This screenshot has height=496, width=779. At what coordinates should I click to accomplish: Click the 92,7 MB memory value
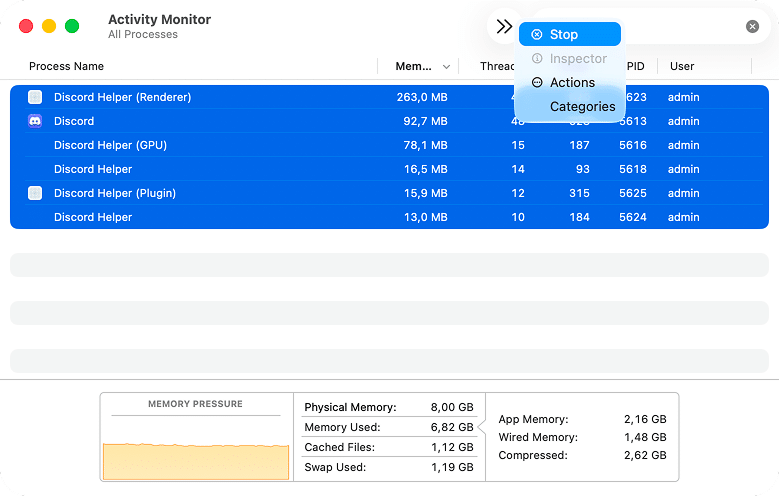click(x=425, y=121)
